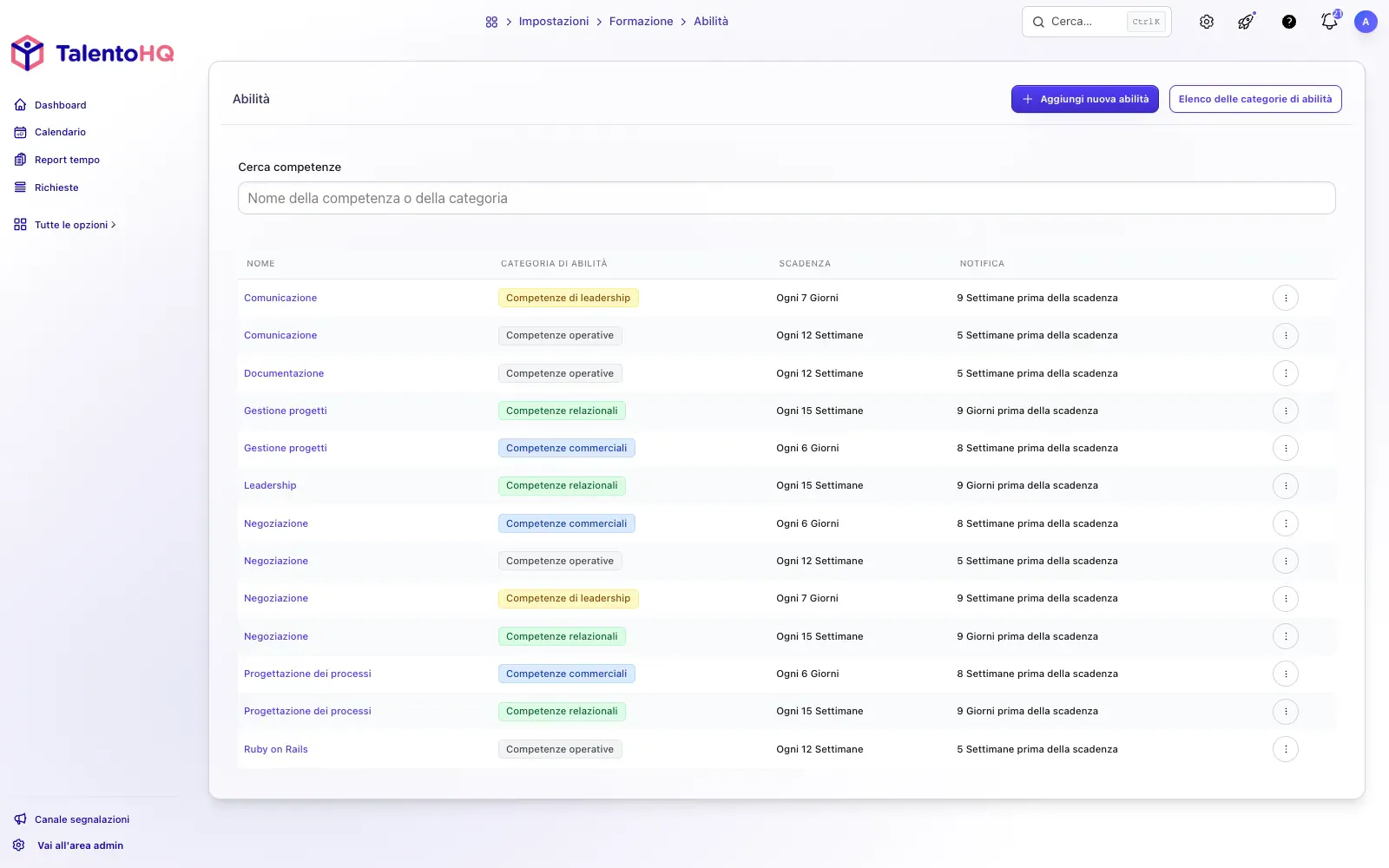The width and height of the screenshot is (1389, 868).
Task: Navigate to Impostazioni breadcrumb
Action: [554, 22]
